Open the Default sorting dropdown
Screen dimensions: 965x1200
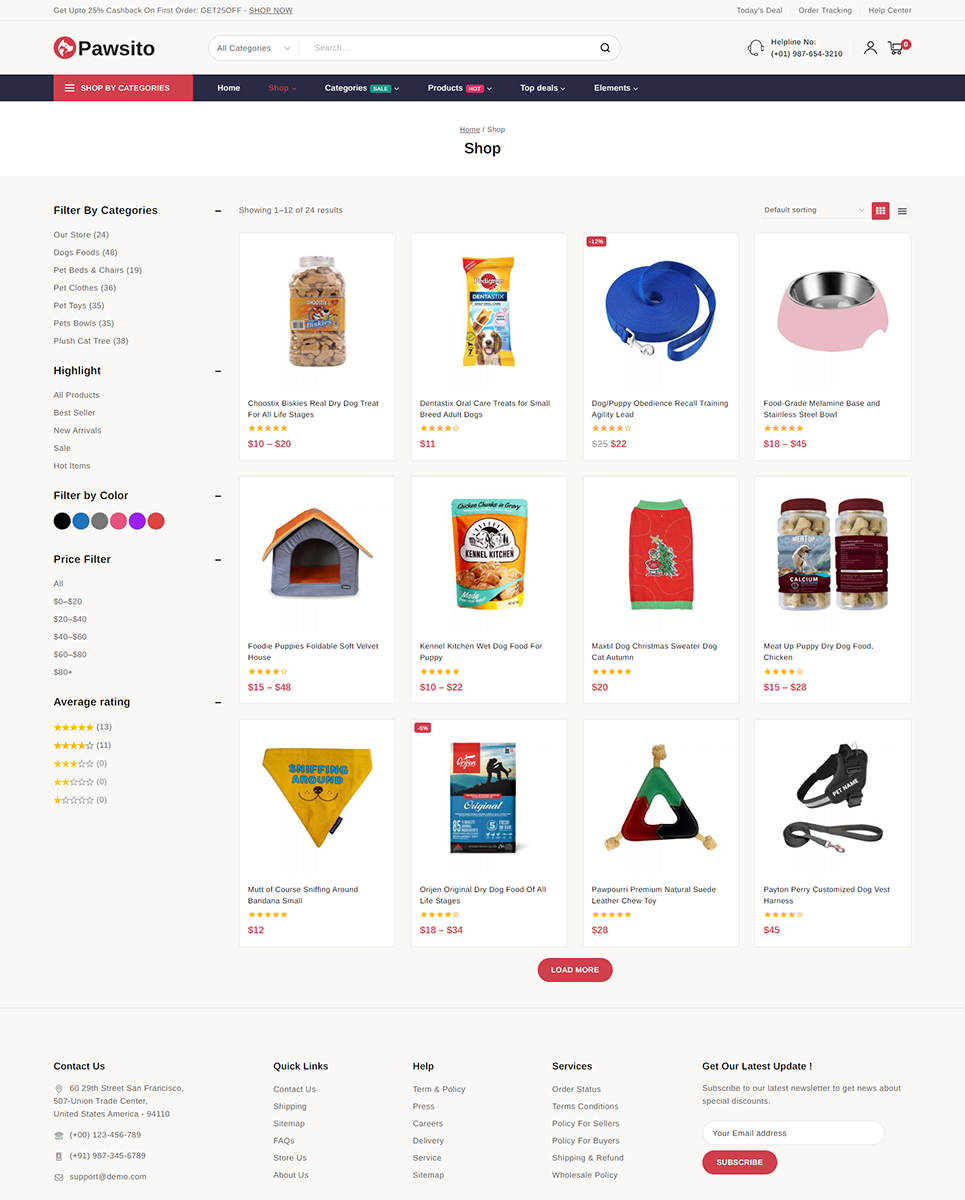[814, 210]
